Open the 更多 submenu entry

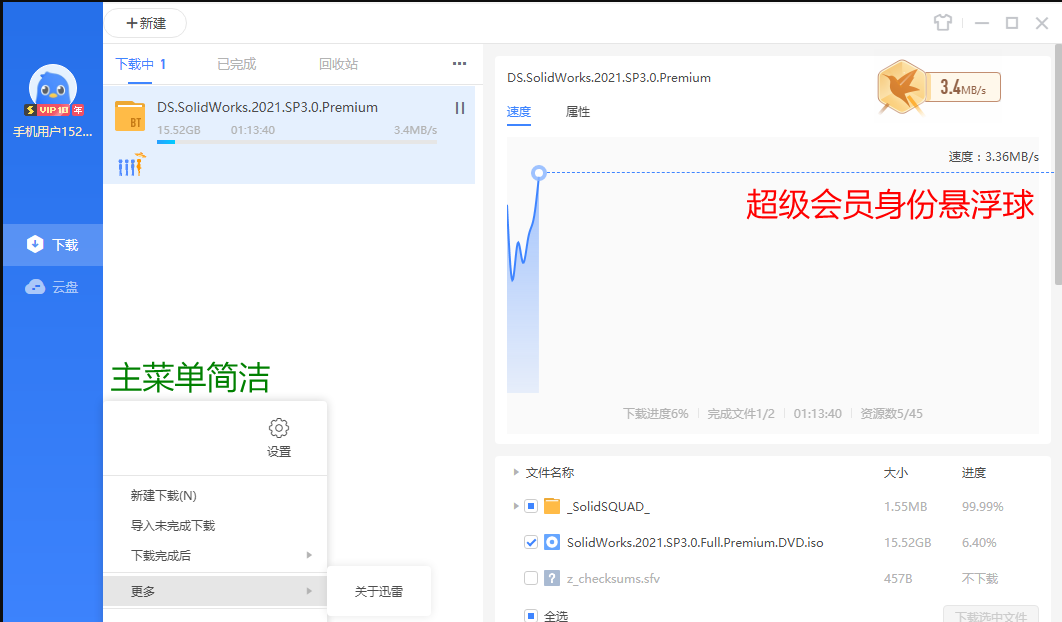click(x=215, y=592)
